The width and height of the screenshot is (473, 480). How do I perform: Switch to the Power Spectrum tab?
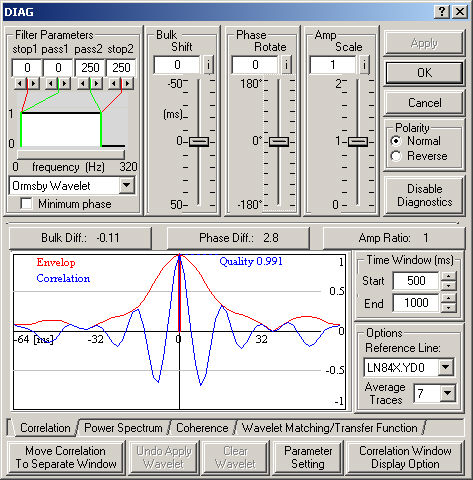[123, 428]
